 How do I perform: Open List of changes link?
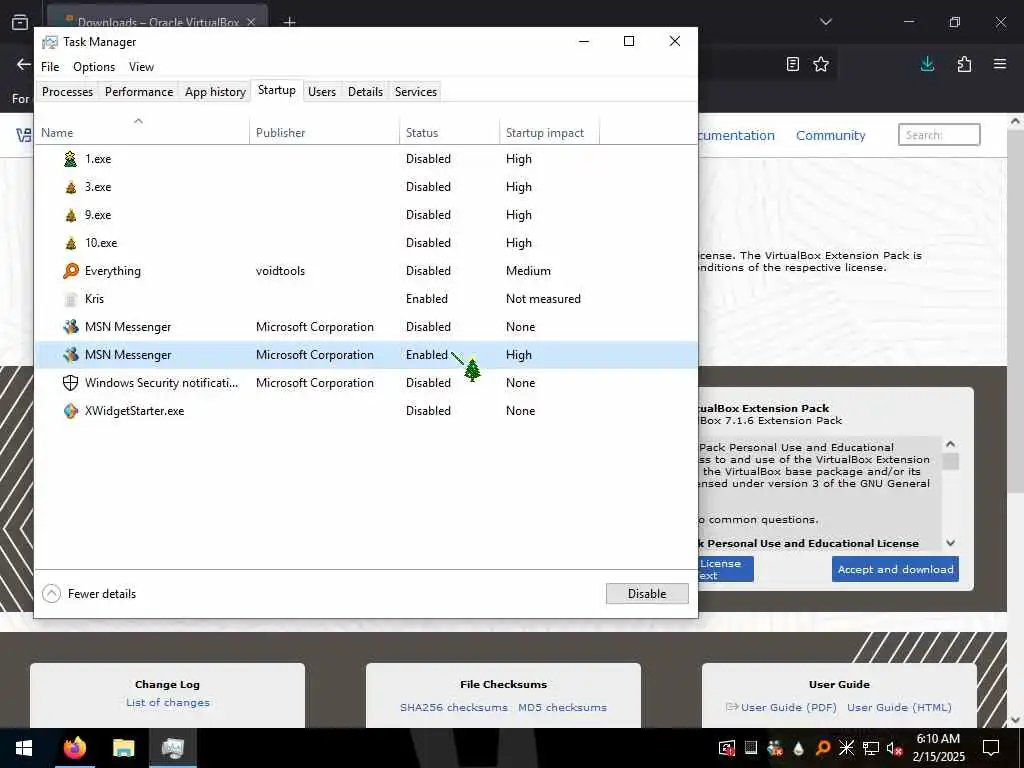click(x=168, y=703)
